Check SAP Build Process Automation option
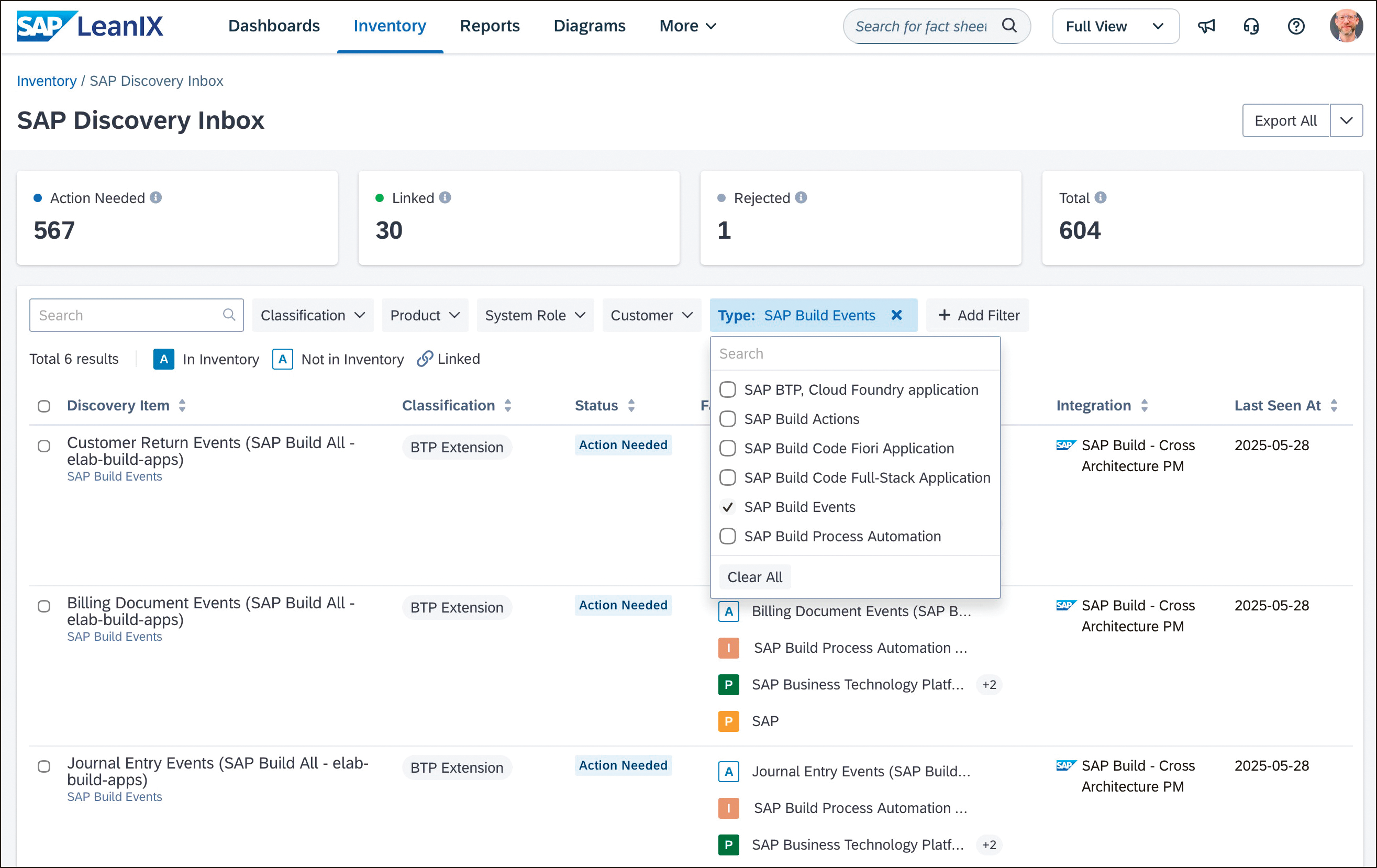 tap(727, 537)
